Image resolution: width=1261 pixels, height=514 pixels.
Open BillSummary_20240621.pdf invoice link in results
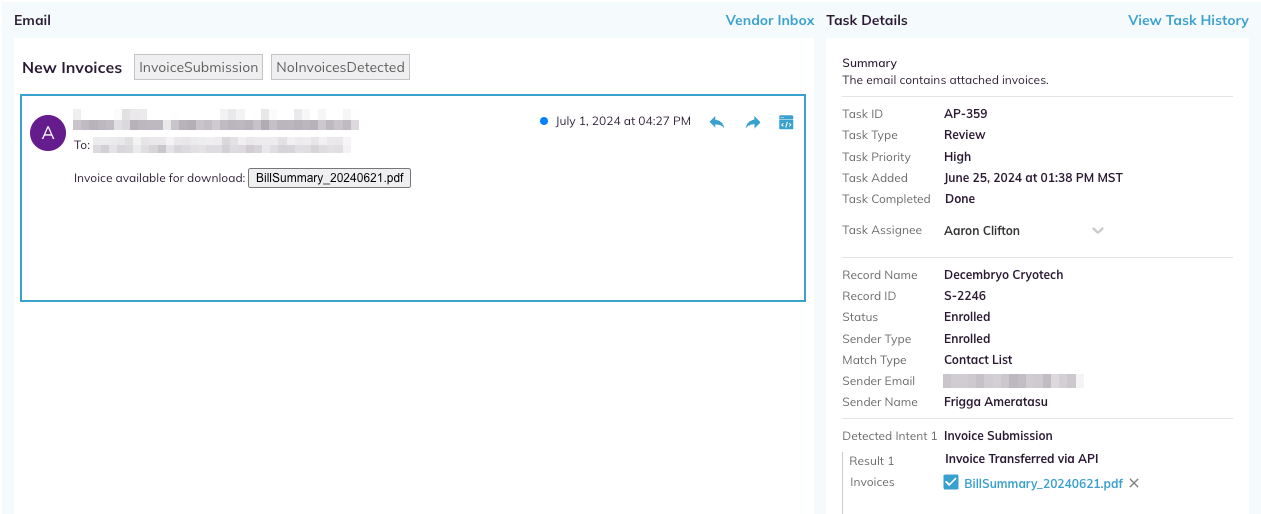pyautogui.click(x=1043, y=483)
